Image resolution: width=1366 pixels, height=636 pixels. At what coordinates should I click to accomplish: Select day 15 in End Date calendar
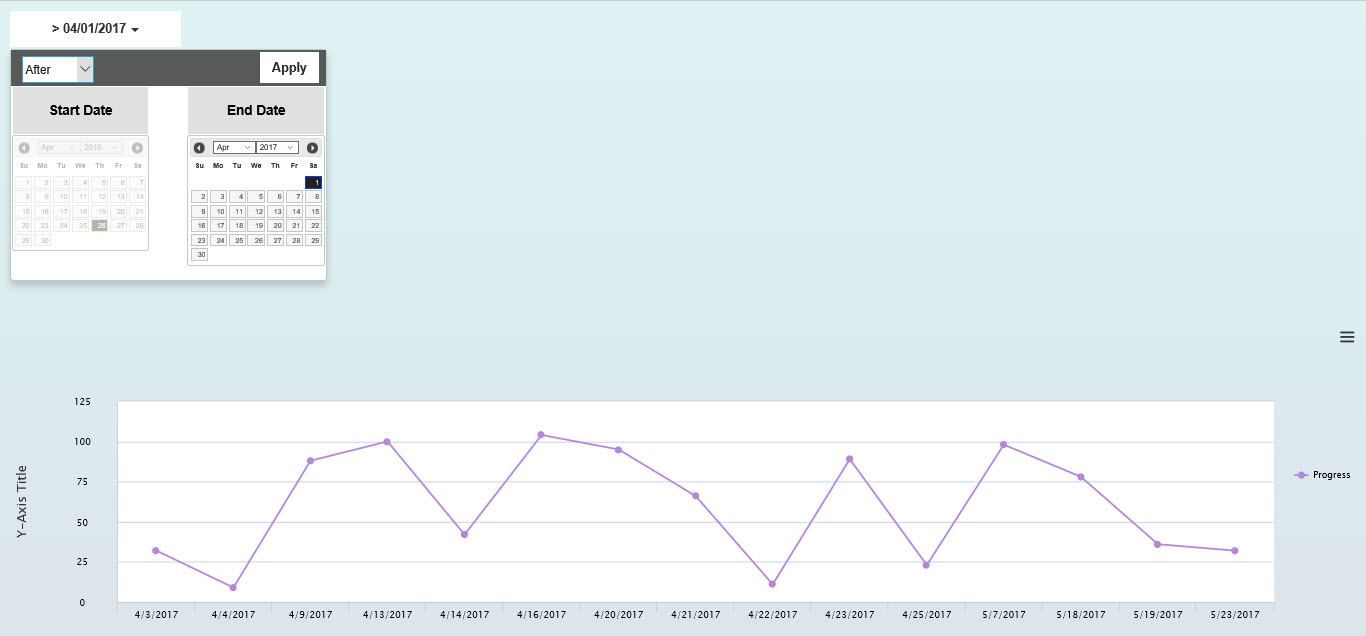pos(313,212)
